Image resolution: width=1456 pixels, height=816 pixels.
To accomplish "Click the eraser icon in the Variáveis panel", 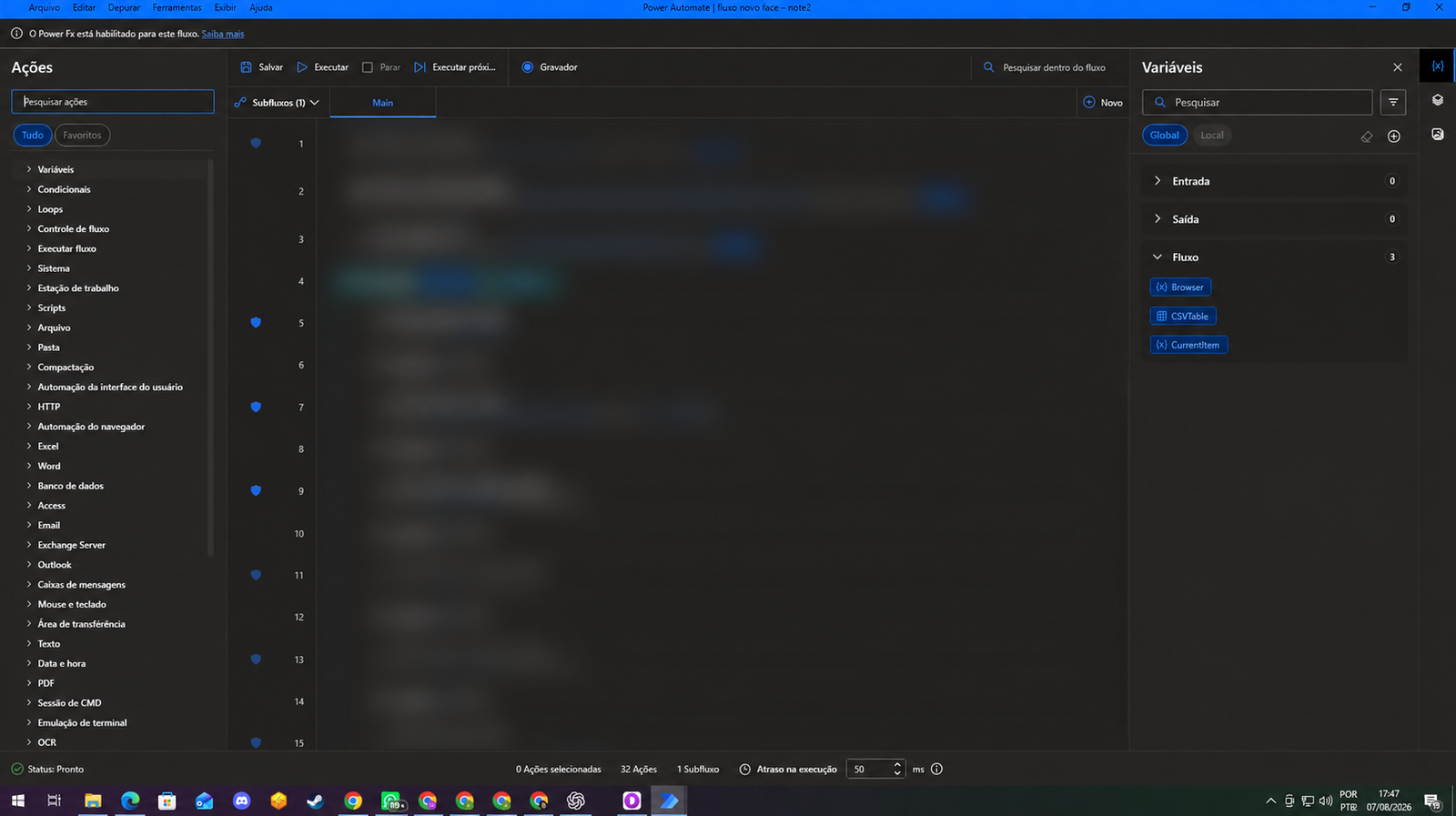I will [1367, 136].
